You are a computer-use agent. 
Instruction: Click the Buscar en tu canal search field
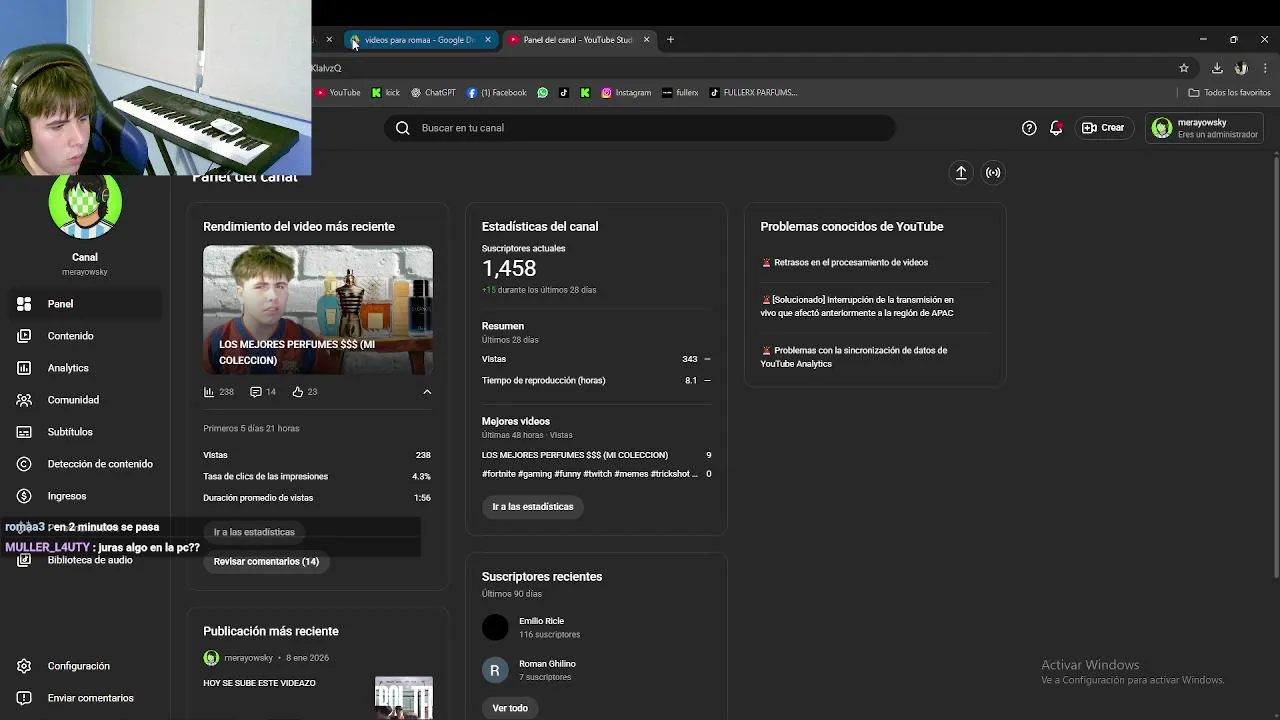click(640, 128)
